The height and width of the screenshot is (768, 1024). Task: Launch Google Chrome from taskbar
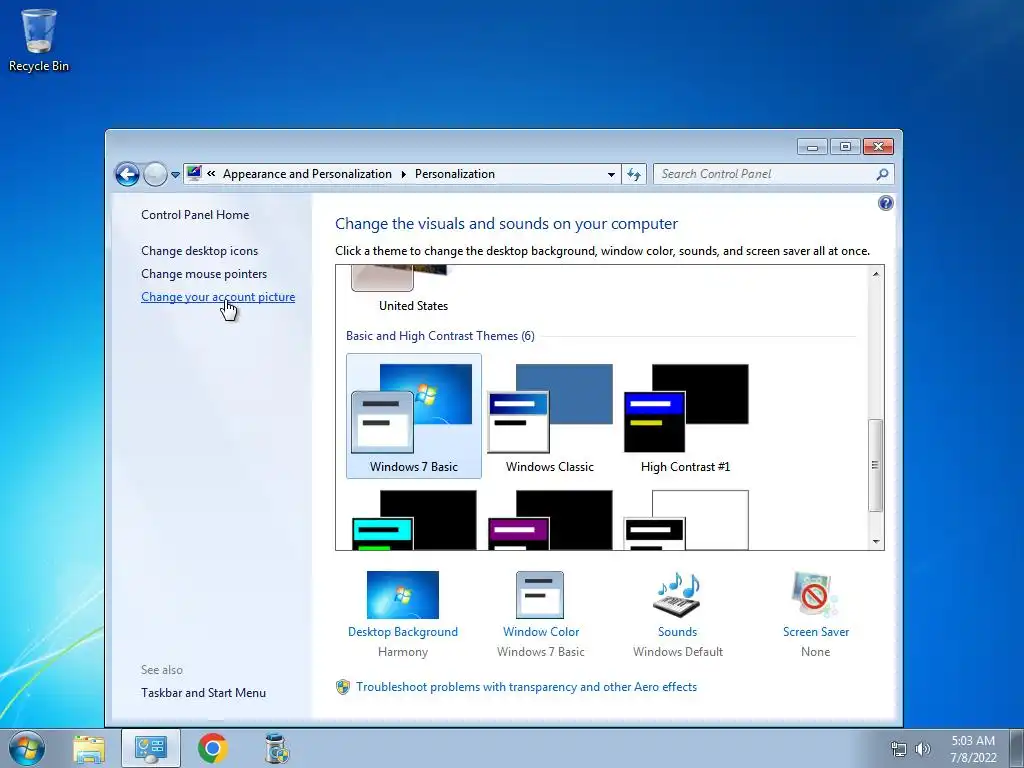coord(213,749)
